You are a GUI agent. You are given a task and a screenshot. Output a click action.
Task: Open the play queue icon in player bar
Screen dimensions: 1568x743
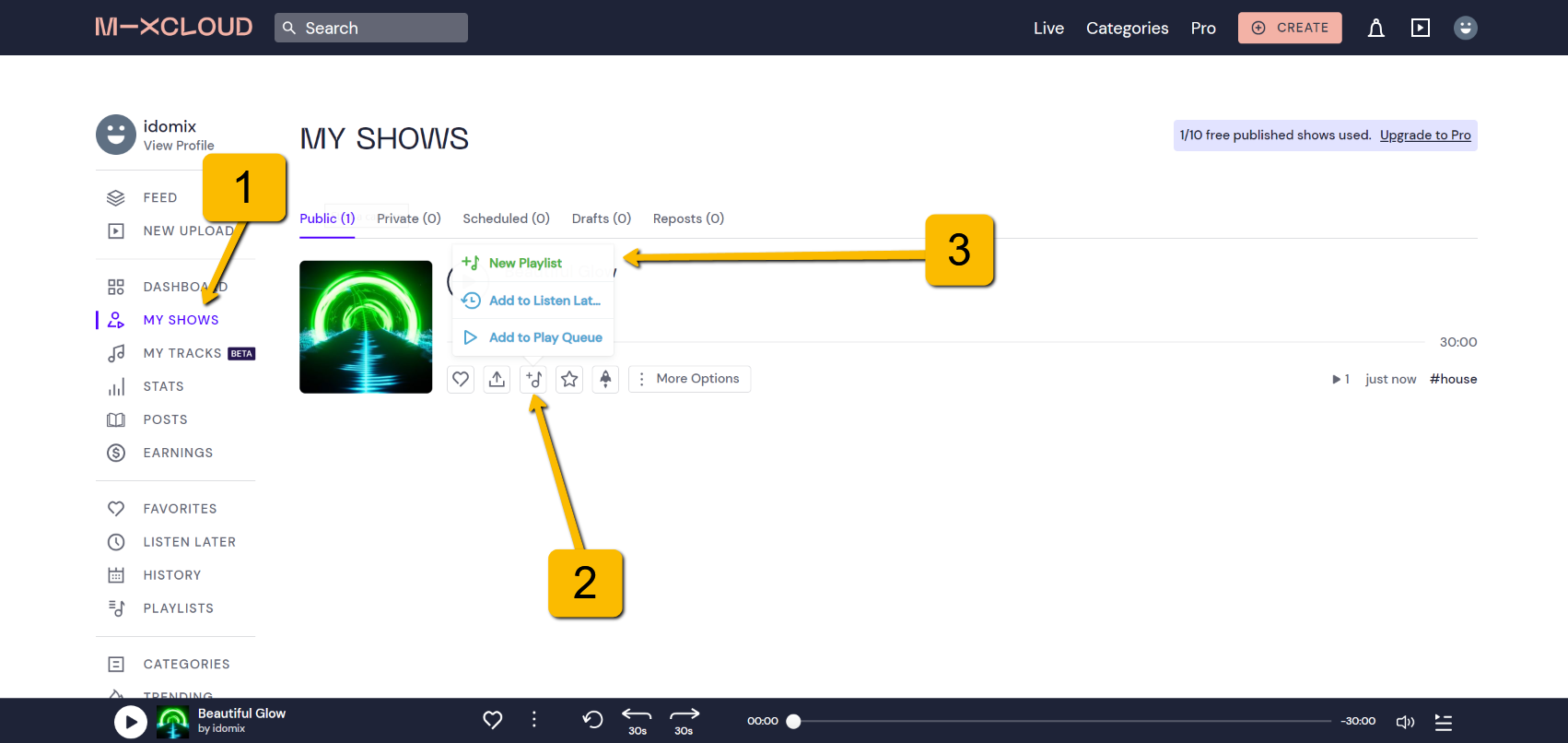click(1443, 722)
